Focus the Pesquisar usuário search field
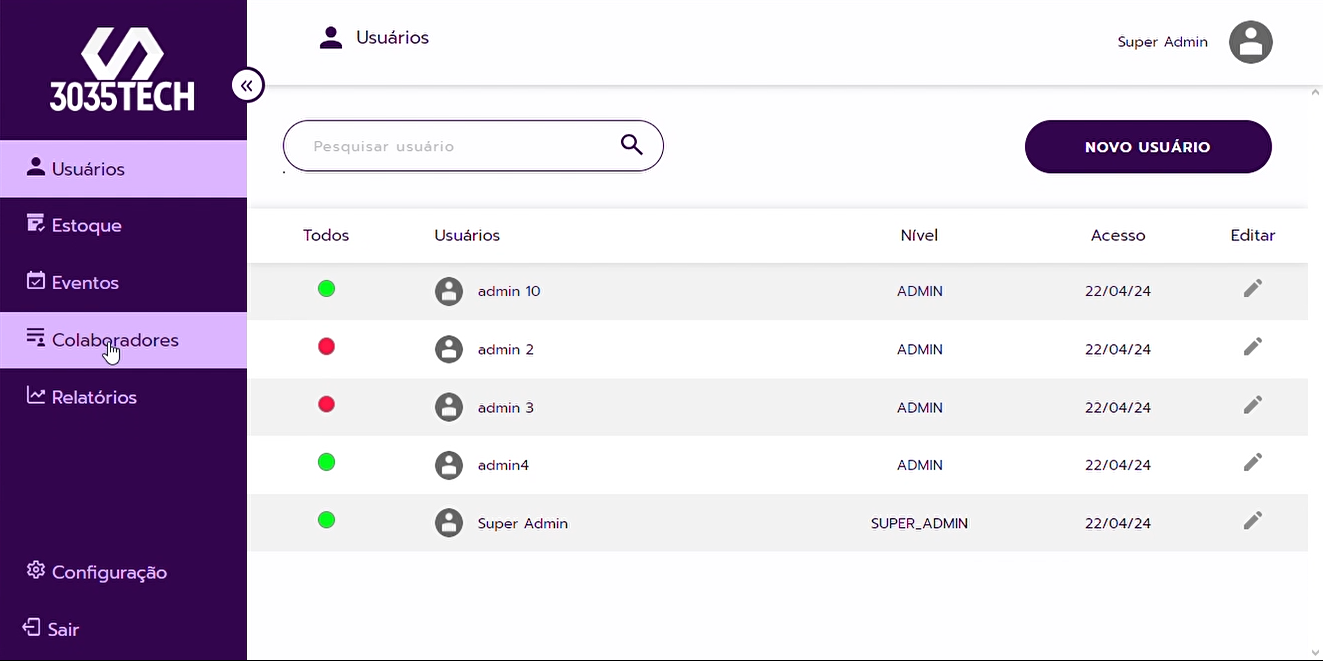The height and width of the screenshot is (661, 1323). click(x=473, y=146)
